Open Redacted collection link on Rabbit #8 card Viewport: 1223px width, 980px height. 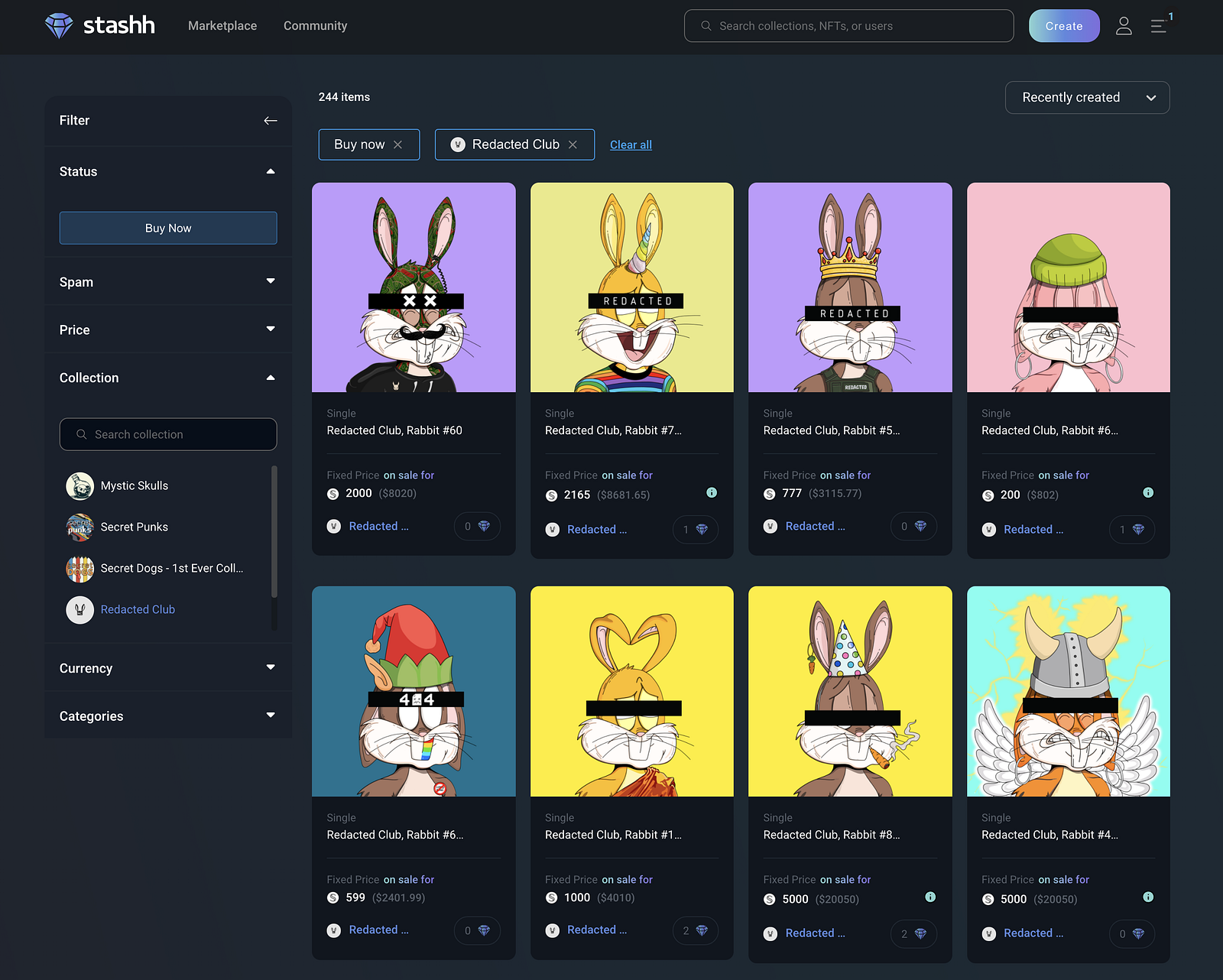(x=815, y=933)
